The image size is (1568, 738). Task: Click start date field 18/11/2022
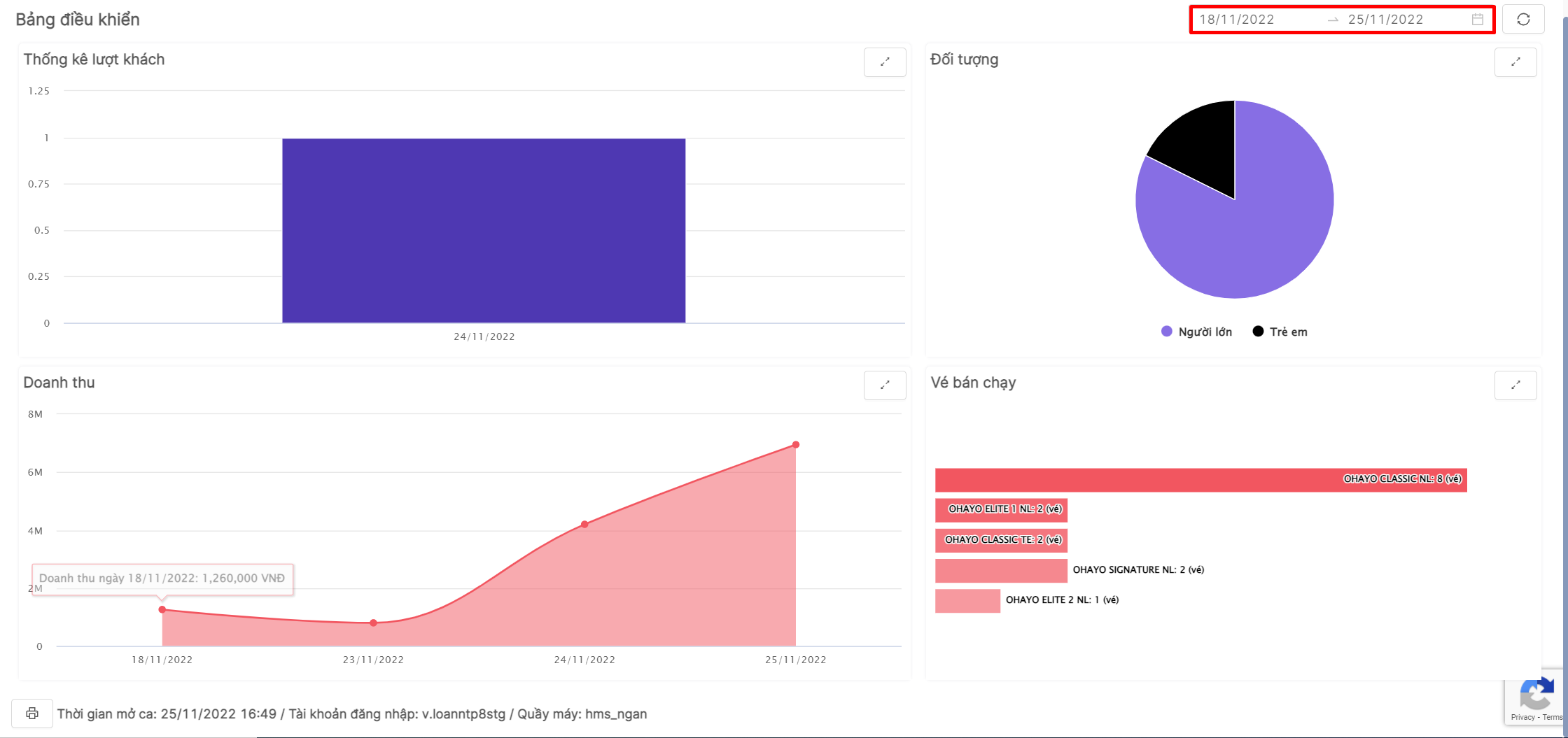(x=1237, y=20)
